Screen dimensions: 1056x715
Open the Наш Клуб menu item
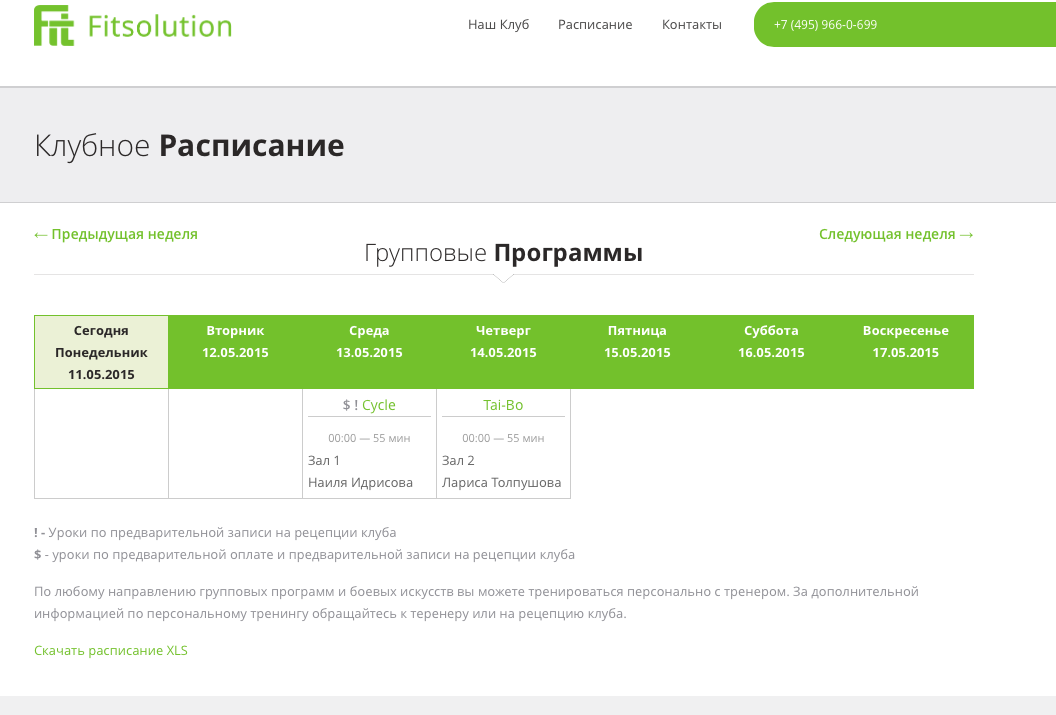(498, 25)
